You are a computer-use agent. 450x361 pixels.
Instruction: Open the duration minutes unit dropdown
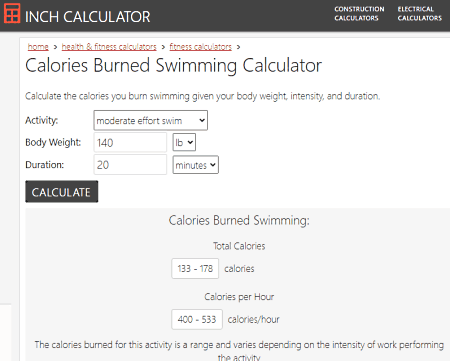196,165
